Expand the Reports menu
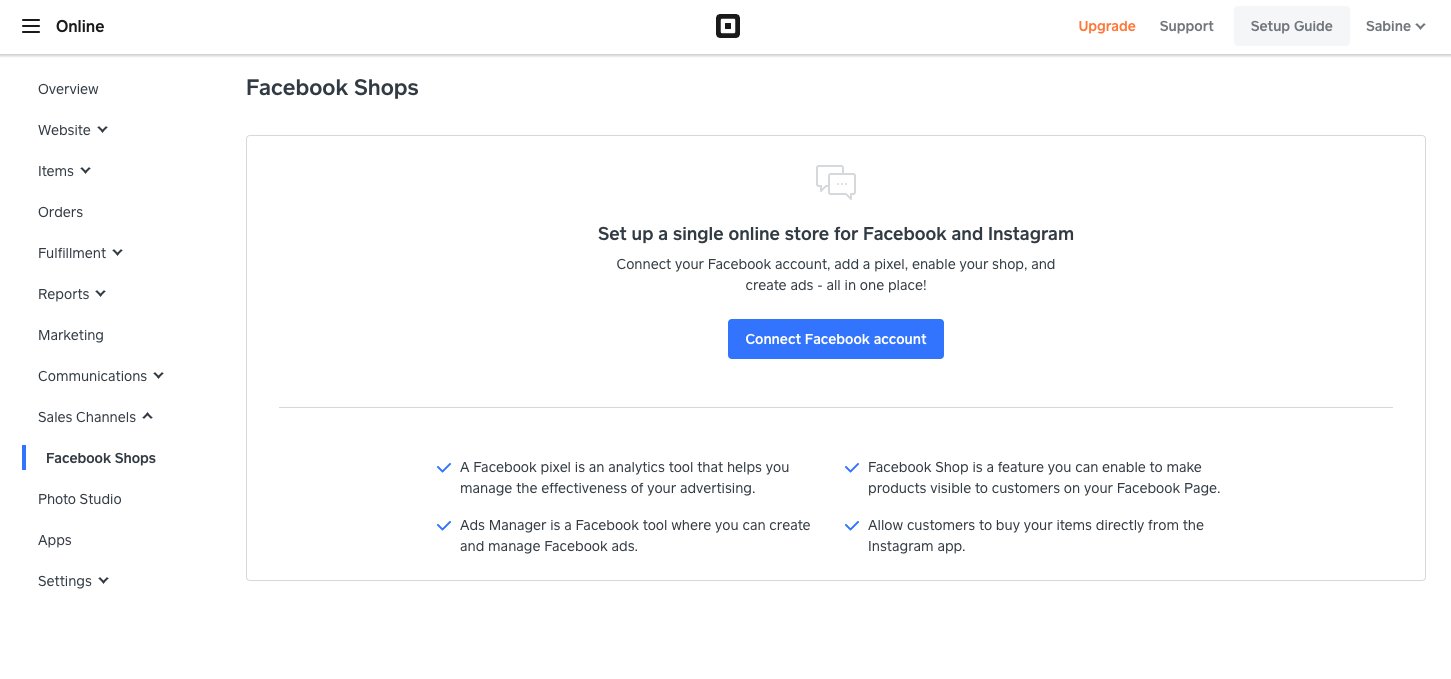1451x679 pixels. 71,293
